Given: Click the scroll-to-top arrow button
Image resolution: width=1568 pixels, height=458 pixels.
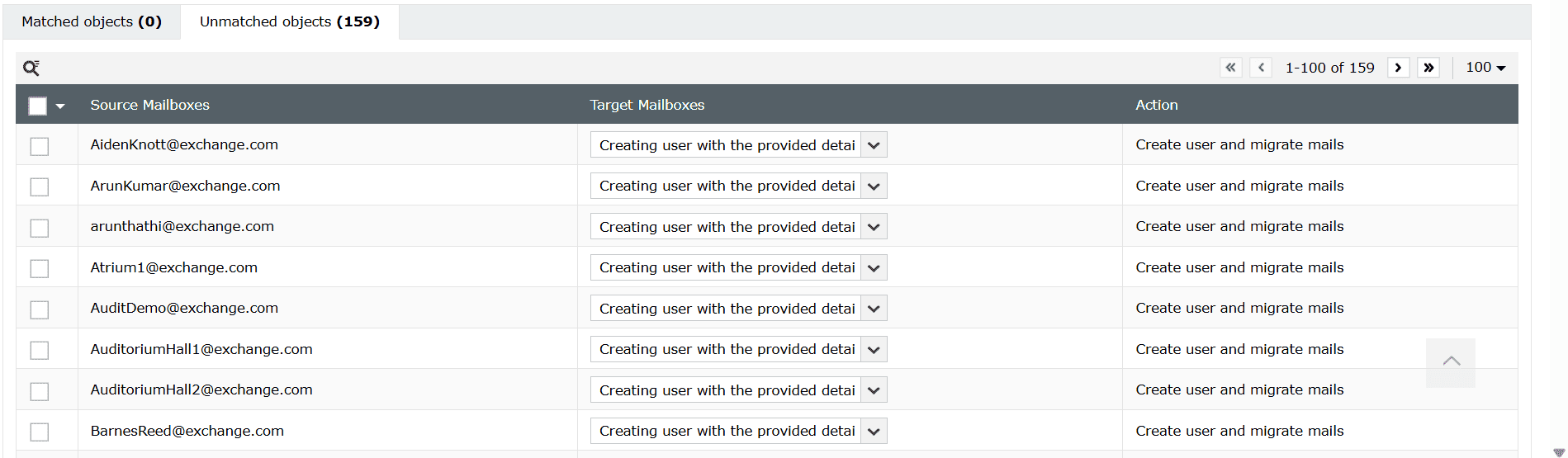Looking at the screenshot, I should click(x=1451, y=361).
